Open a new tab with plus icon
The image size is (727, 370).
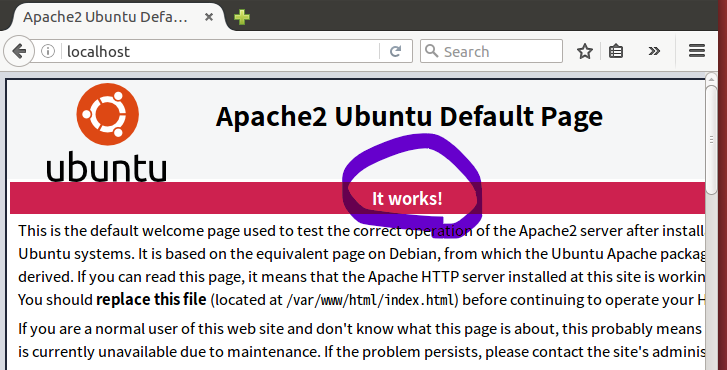pos(242,17)
